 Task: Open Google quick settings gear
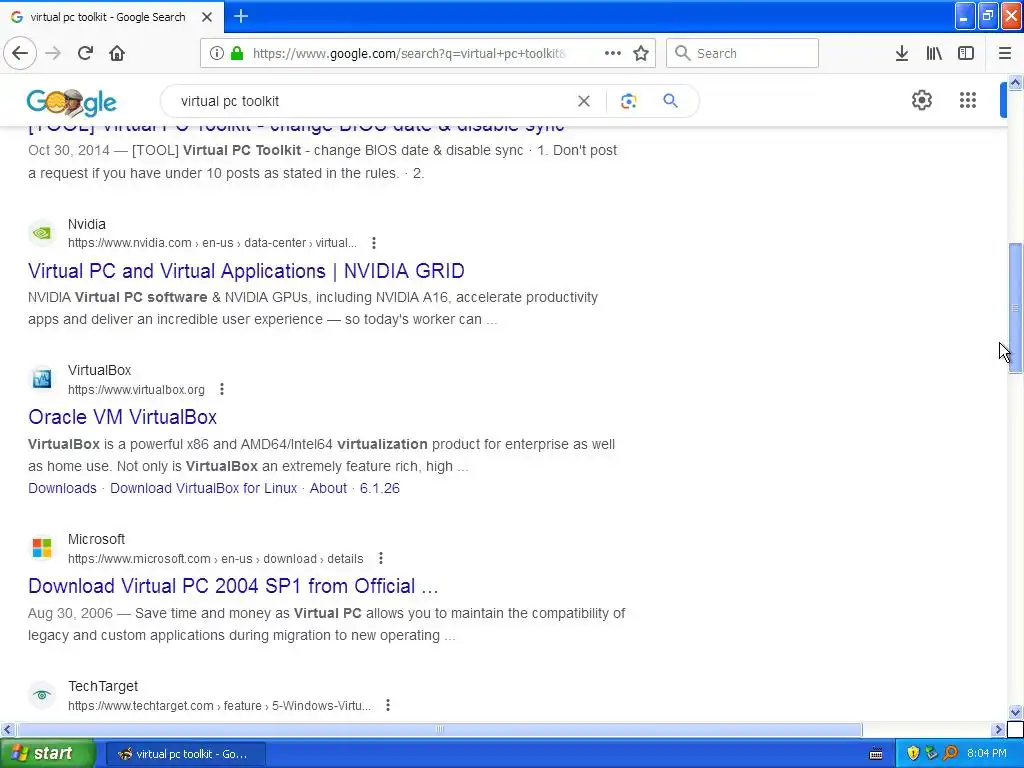[x=921, y=100]
